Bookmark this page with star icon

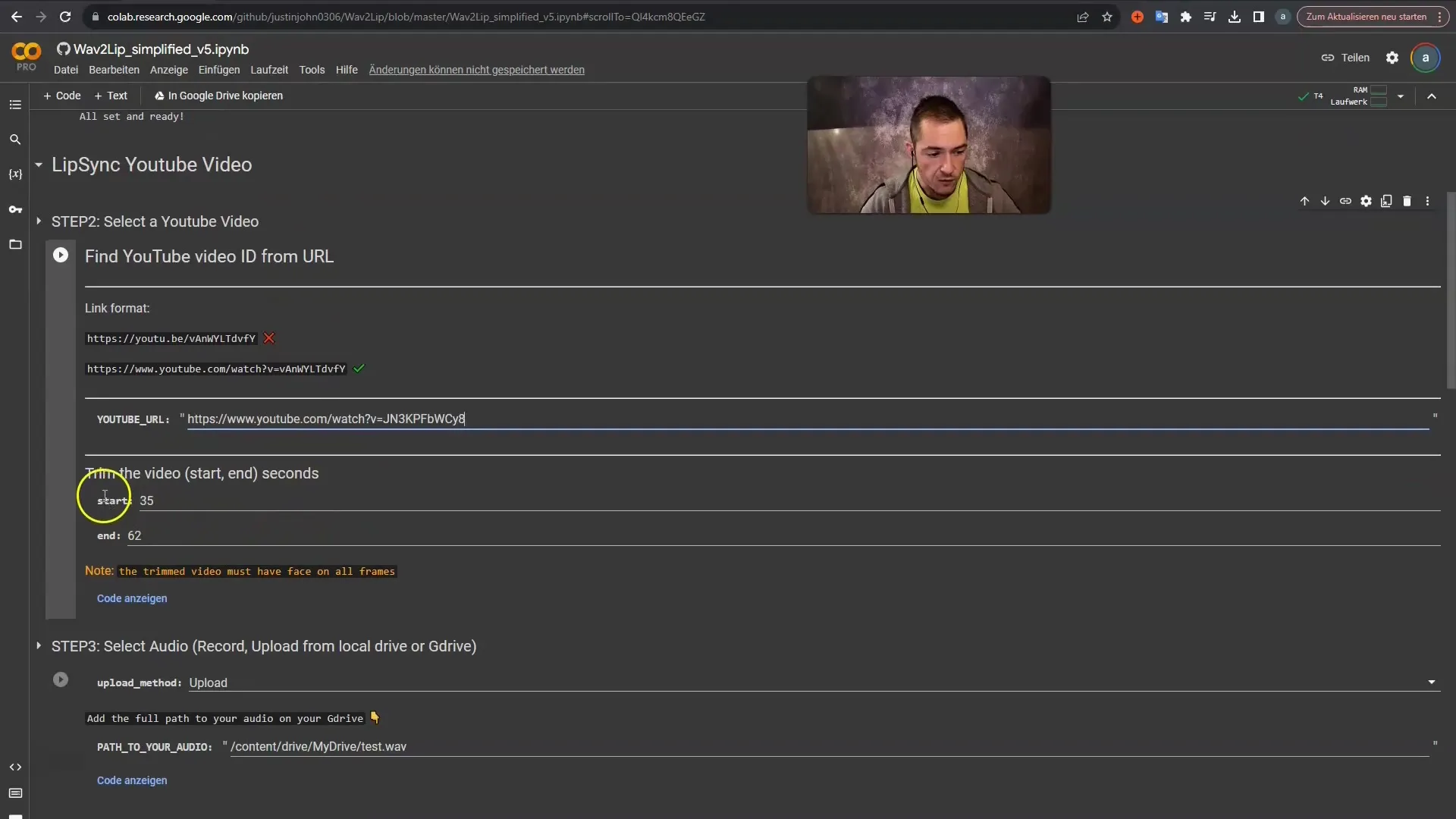point(1107,17)
